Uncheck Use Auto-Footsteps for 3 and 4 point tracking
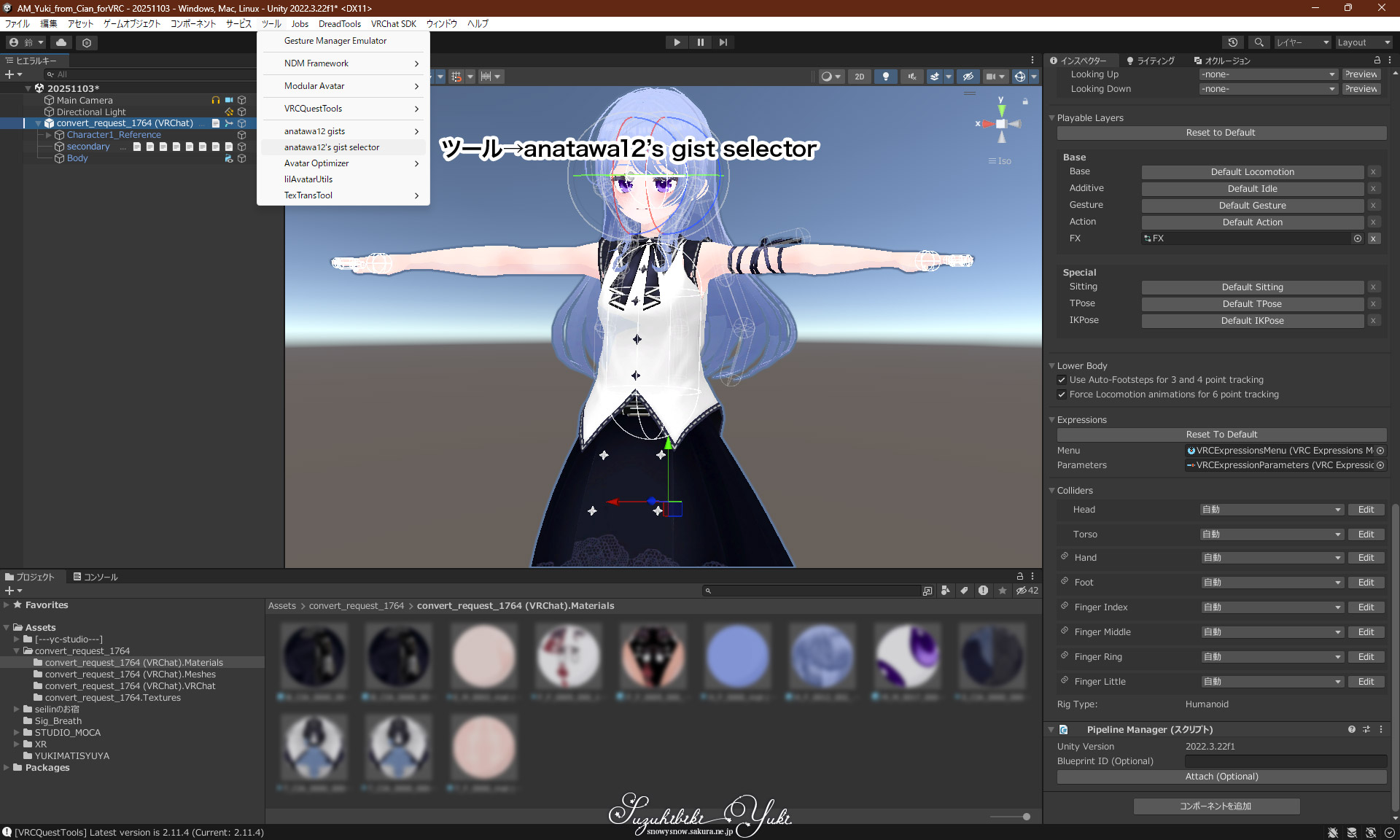 click(1062, 380)
